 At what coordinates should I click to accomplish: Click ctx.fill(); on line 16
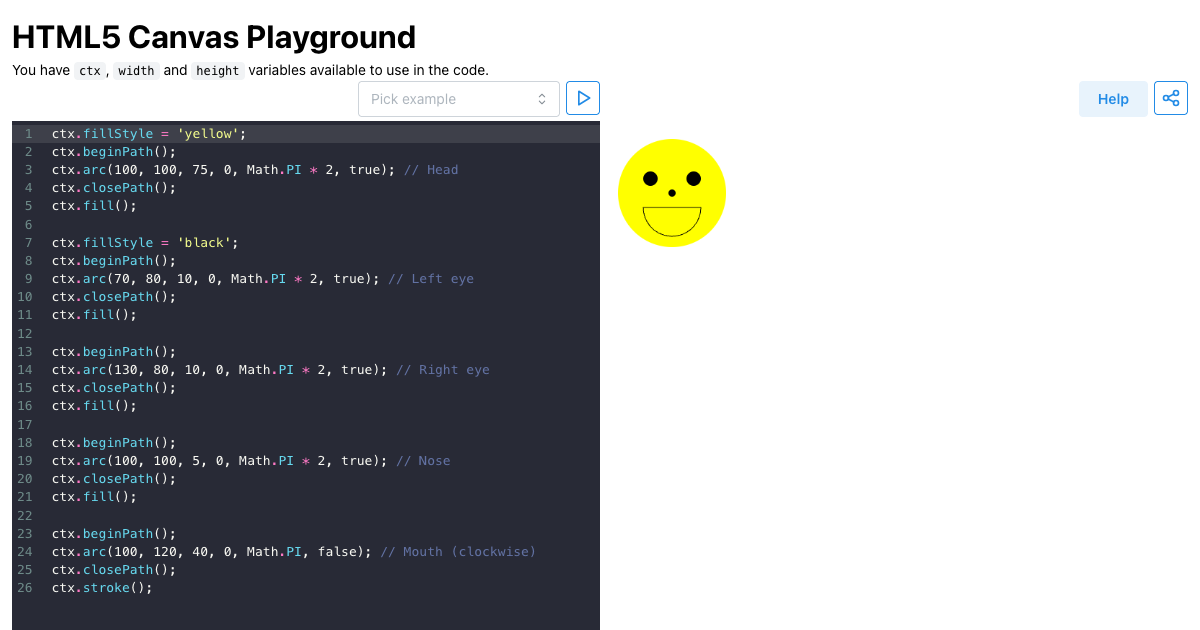click(94, 406)
